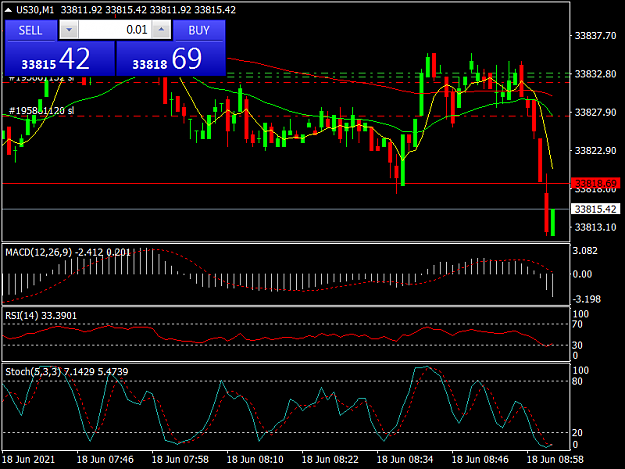Click the RSI(14) 33.3901 label
The image size is (625, 469).
coord(41,316)
